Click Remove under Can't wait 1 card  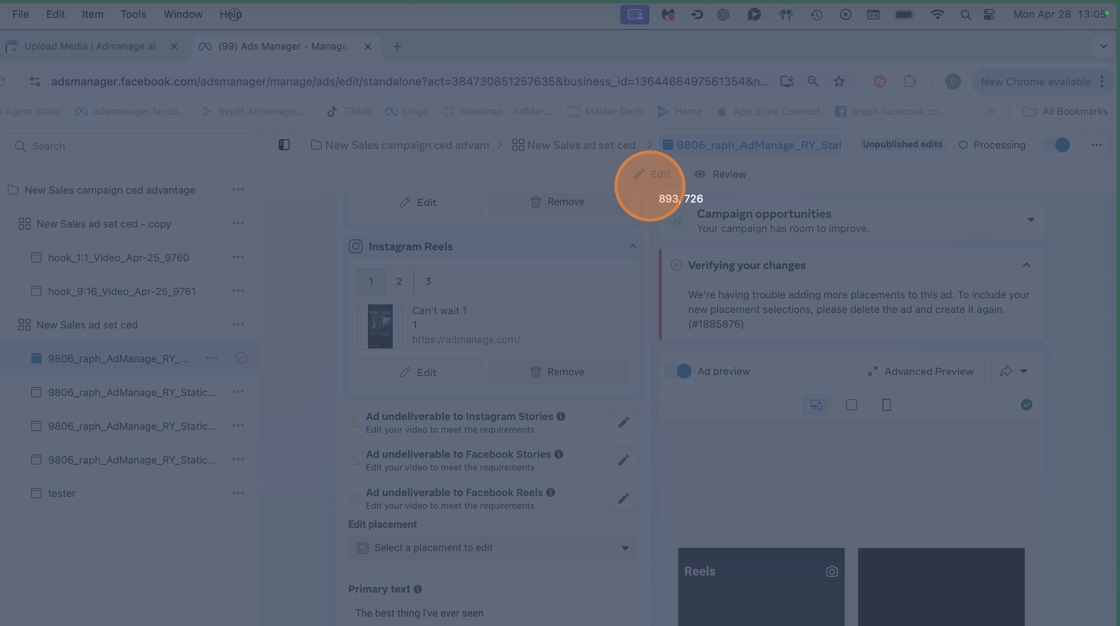(x=557, y=372)
